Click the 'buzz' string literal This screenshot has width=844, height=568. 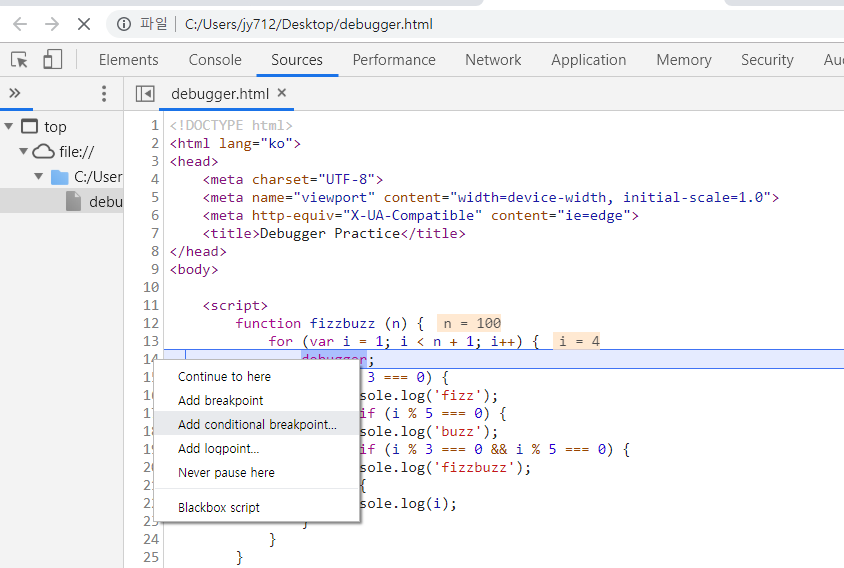pyautogui.click(x=458, y=431)
